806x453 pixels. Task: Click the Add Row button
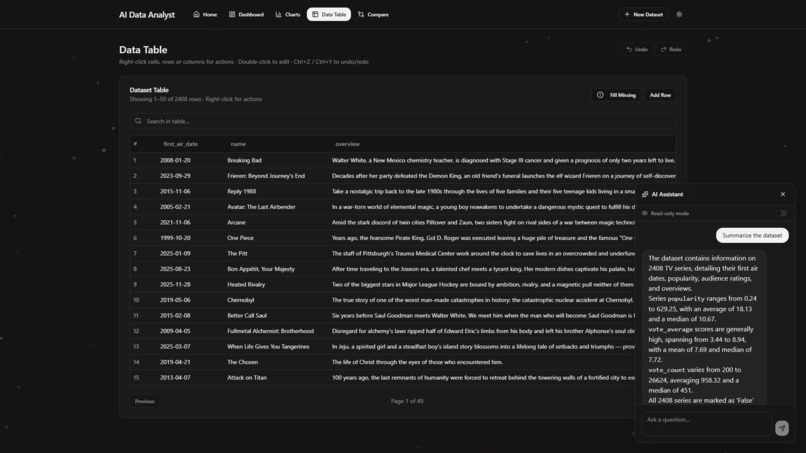click(660, 95)
